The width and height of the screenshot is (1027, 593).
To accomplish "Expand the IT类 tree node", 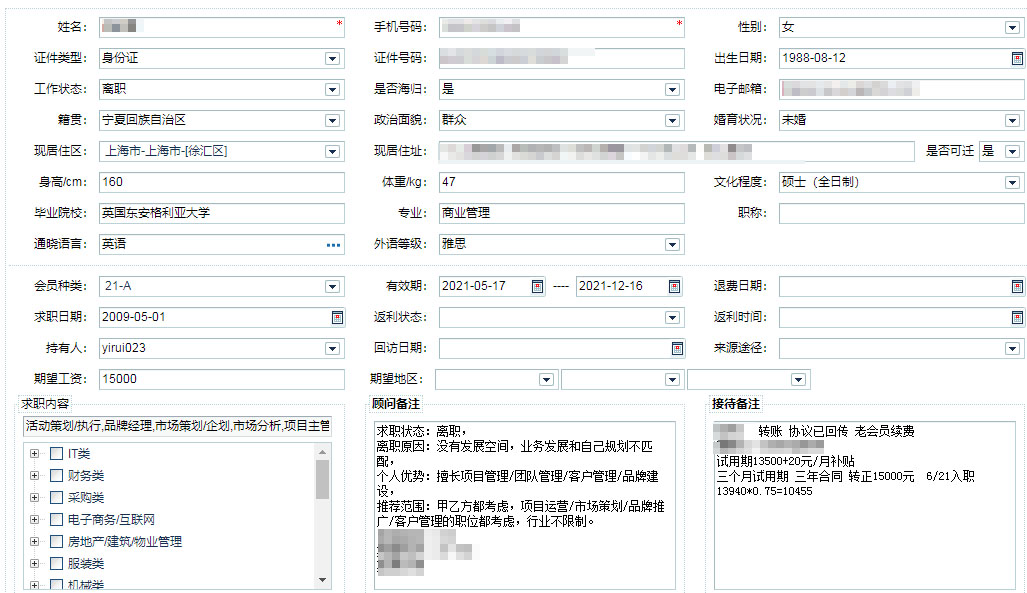I will point(34,453).
